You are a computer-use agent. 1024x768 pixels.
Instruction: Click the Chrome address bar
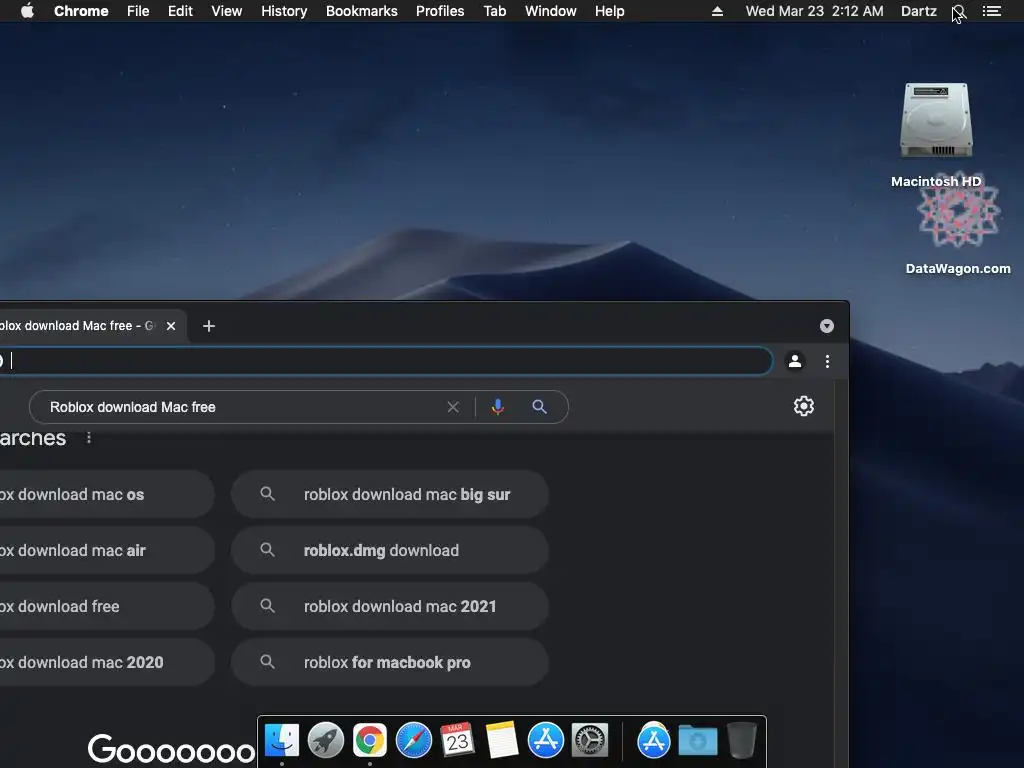tap(387, 361)
